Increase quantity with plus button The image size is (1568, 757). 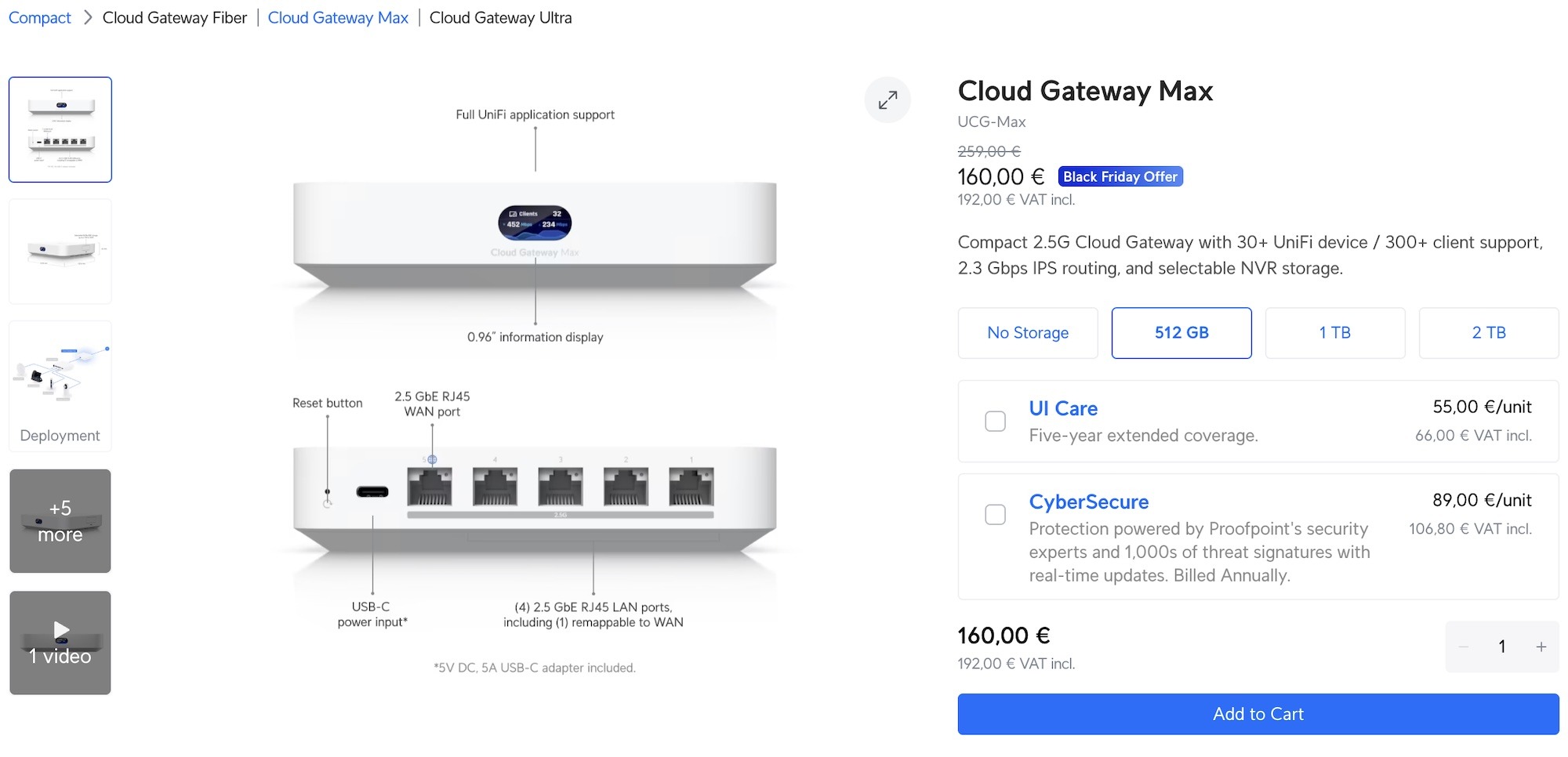coord(1541,647)
